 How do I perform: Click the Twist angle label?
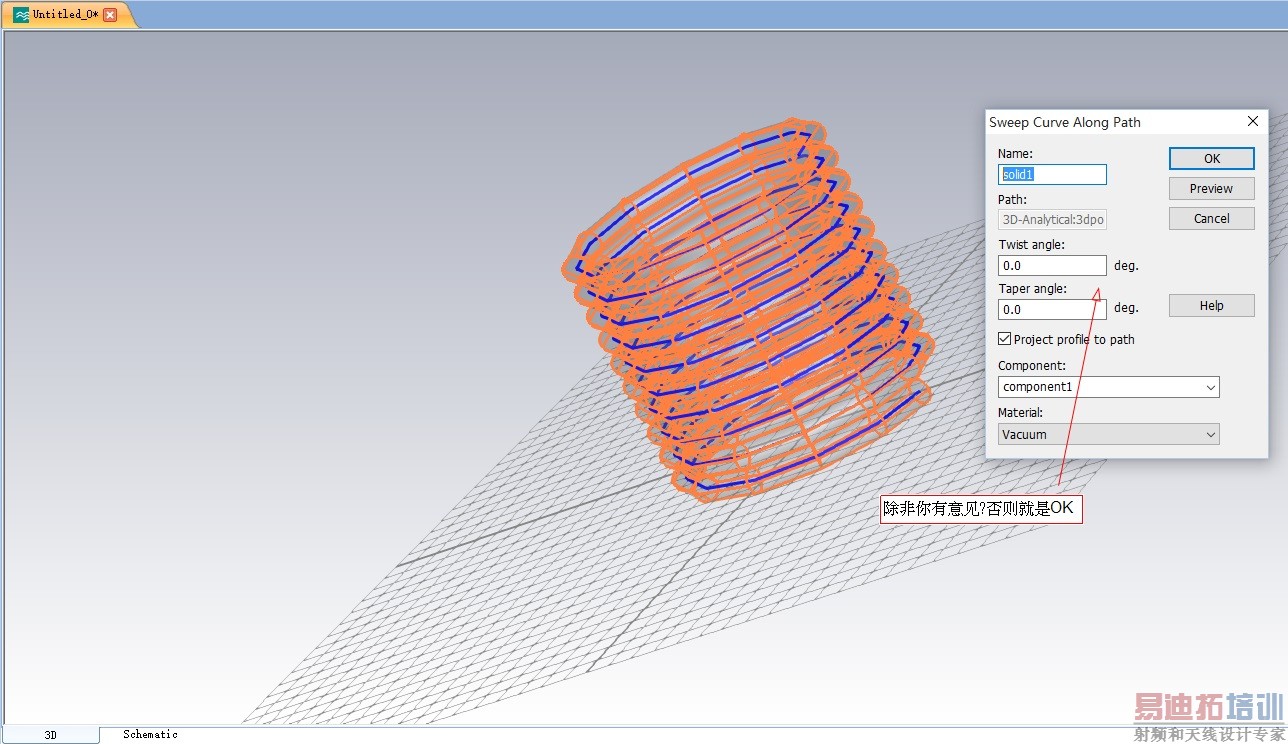tap(1031, 245)
